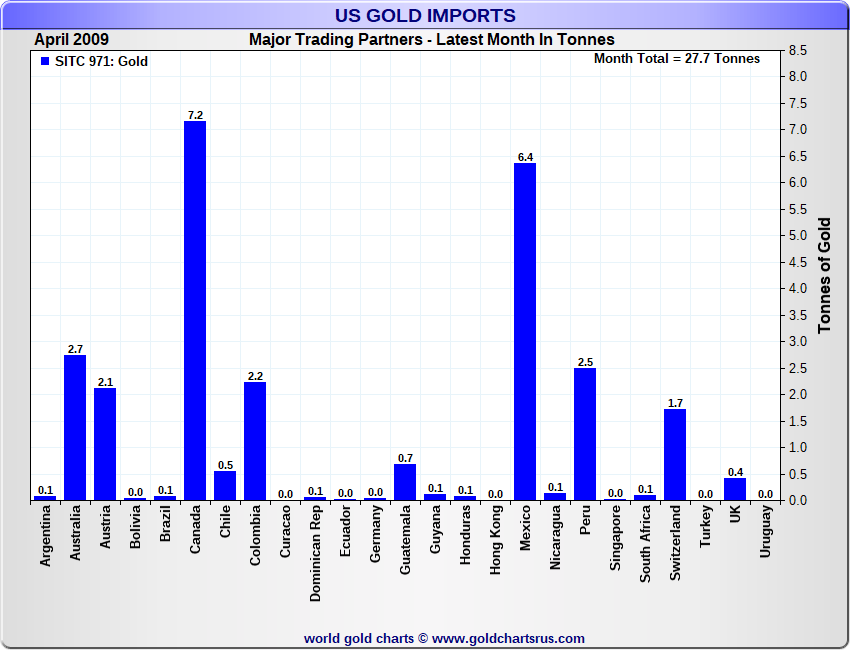Click the 8.5 tick on y-axis
This screenshot has width=850, height=650.
point(797,50)
